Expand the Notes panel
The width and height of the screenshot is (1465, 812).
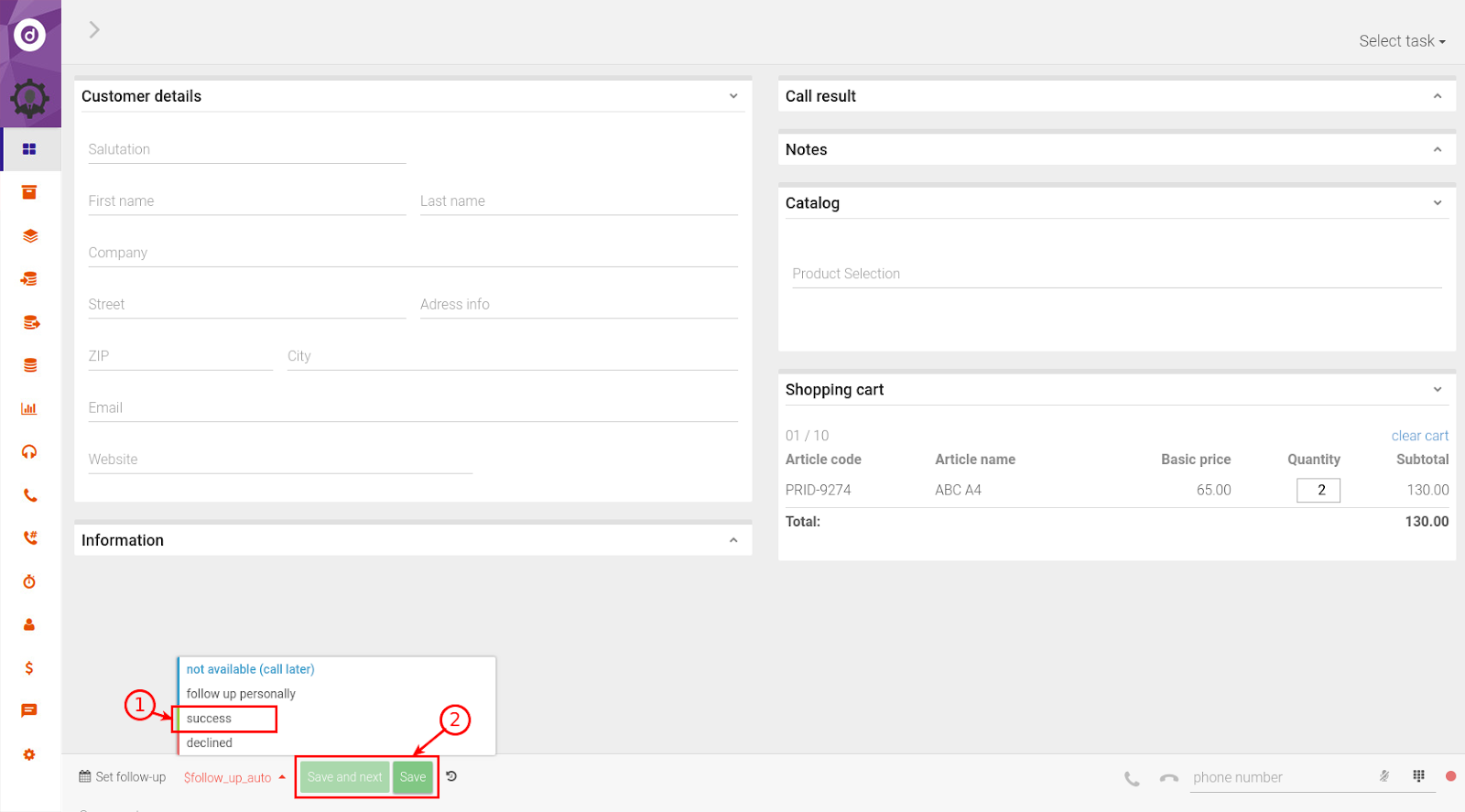coord(1437,150)
